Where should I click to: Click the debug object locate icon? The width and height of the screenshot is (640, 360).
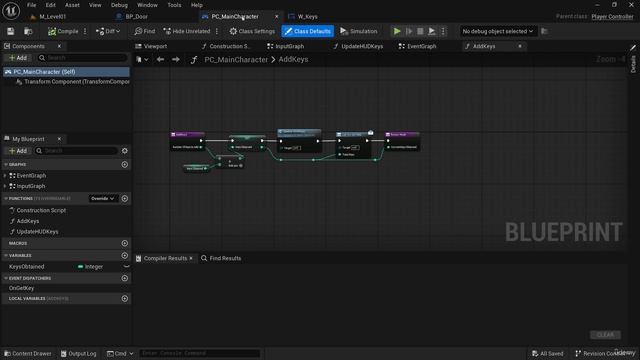point(544,31)
